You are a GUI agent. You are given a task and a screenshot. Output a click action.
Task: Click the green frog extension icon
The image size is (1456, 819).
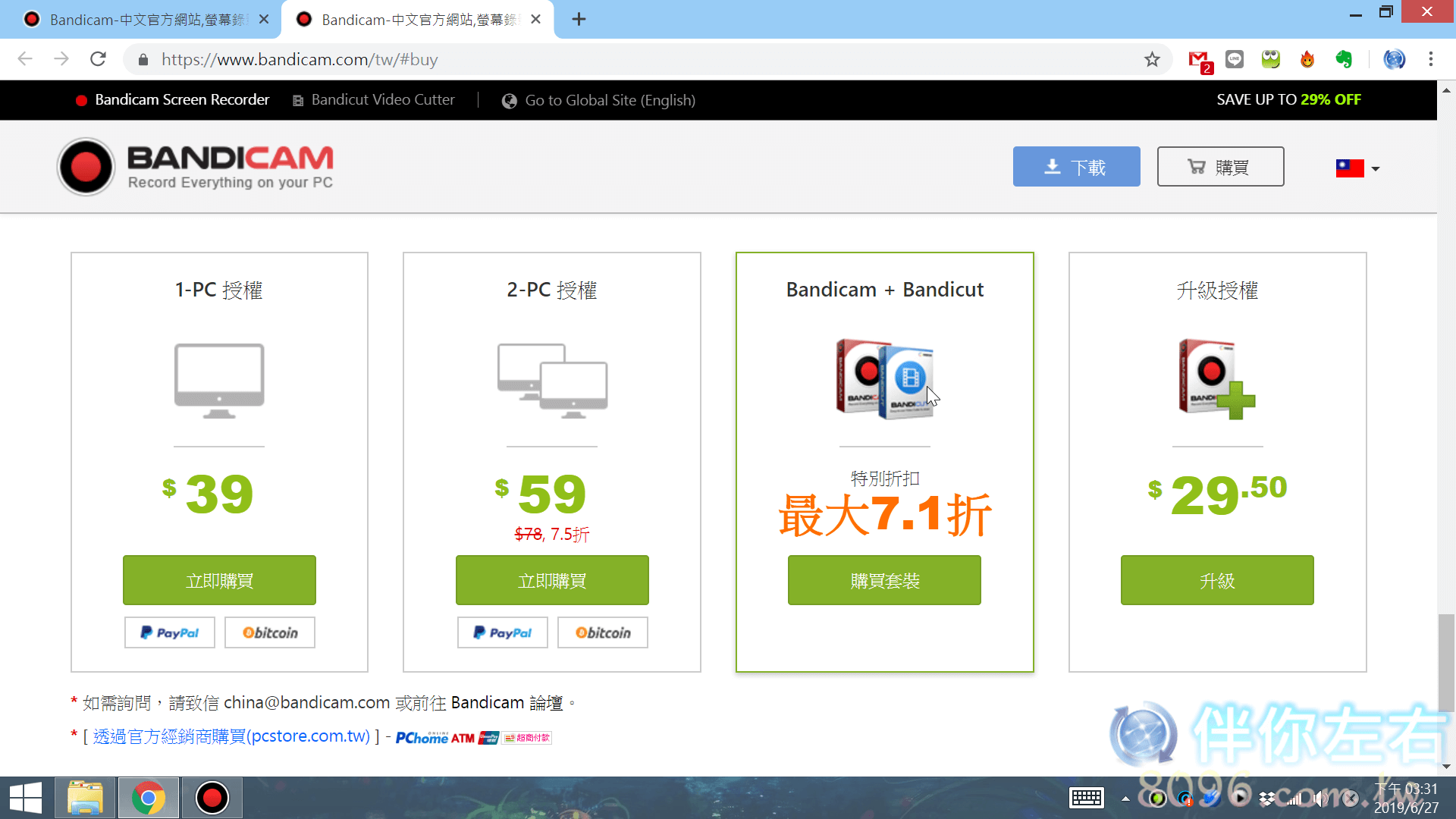(x=1271, y=59)
